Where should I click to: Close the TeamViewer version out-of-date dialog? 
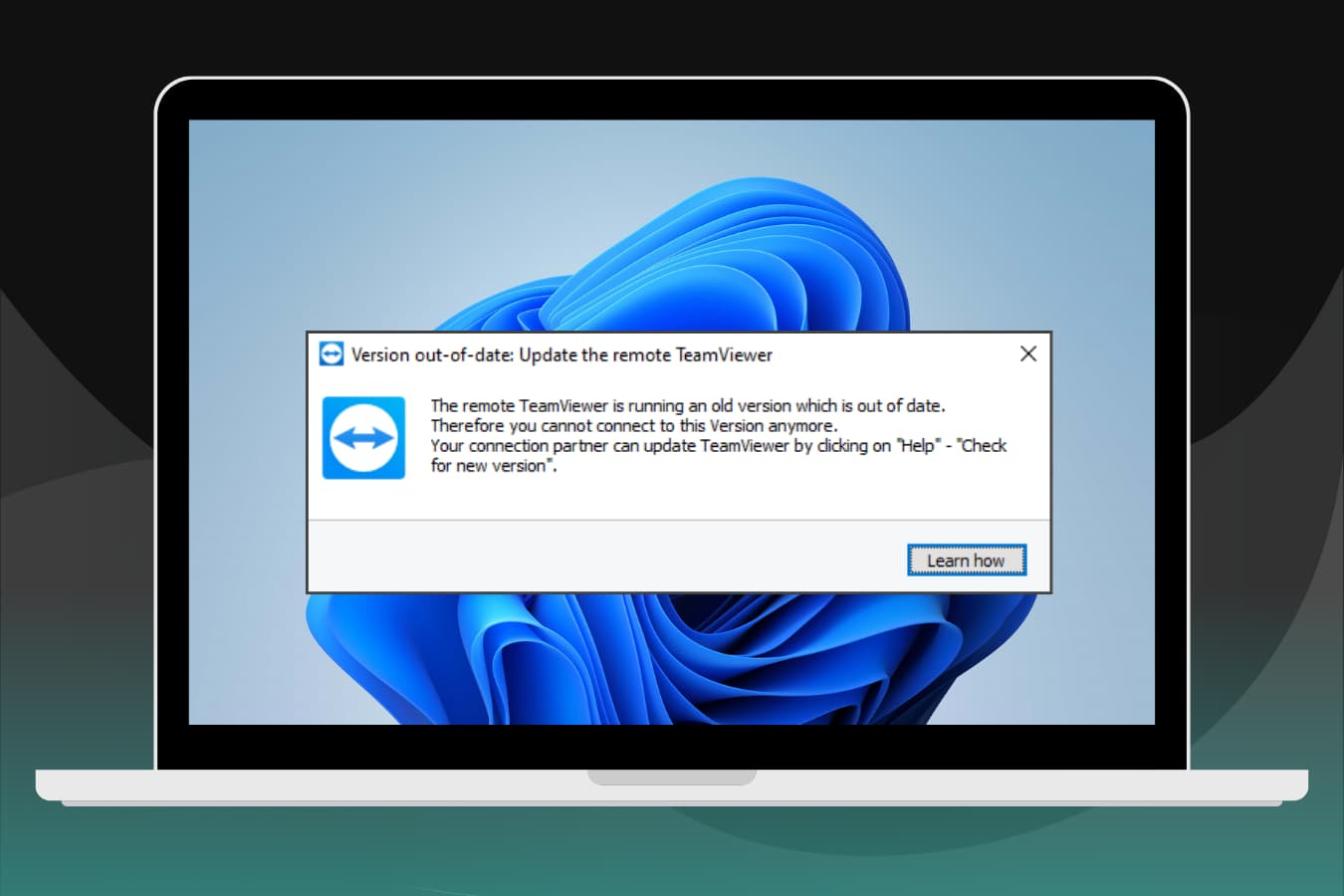click(x=1028, y=353)
